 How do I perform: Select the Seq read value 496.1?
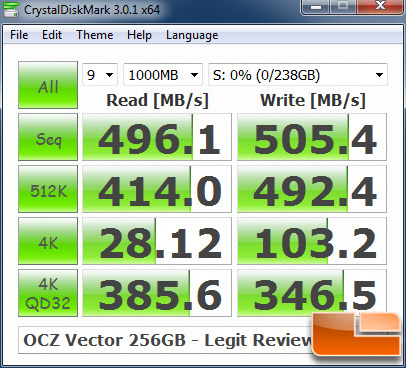point(157,137)
